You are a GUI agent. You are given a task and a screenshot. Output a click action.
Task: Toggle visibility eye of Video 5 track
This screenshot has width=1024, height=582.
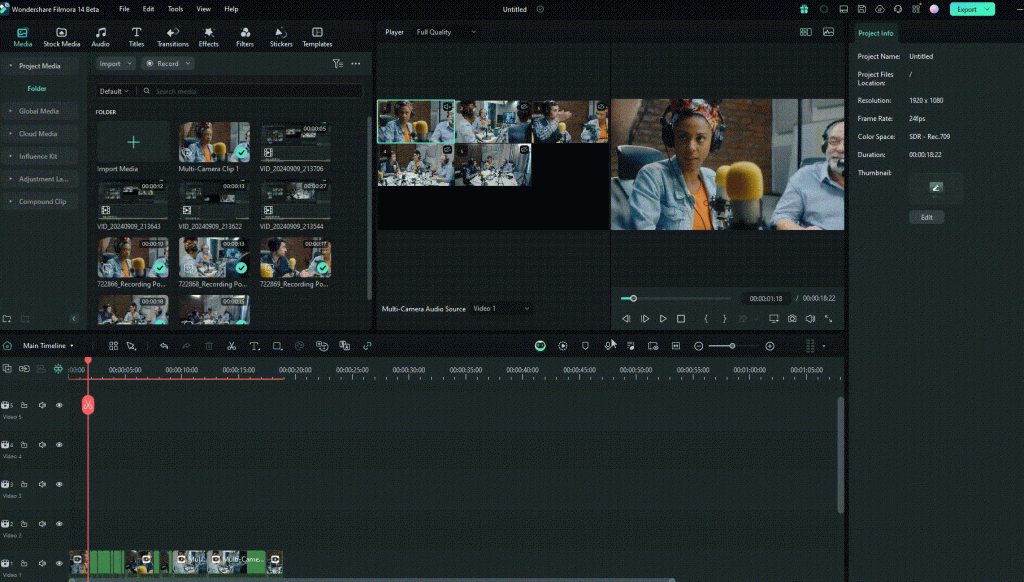pos(59,405)
